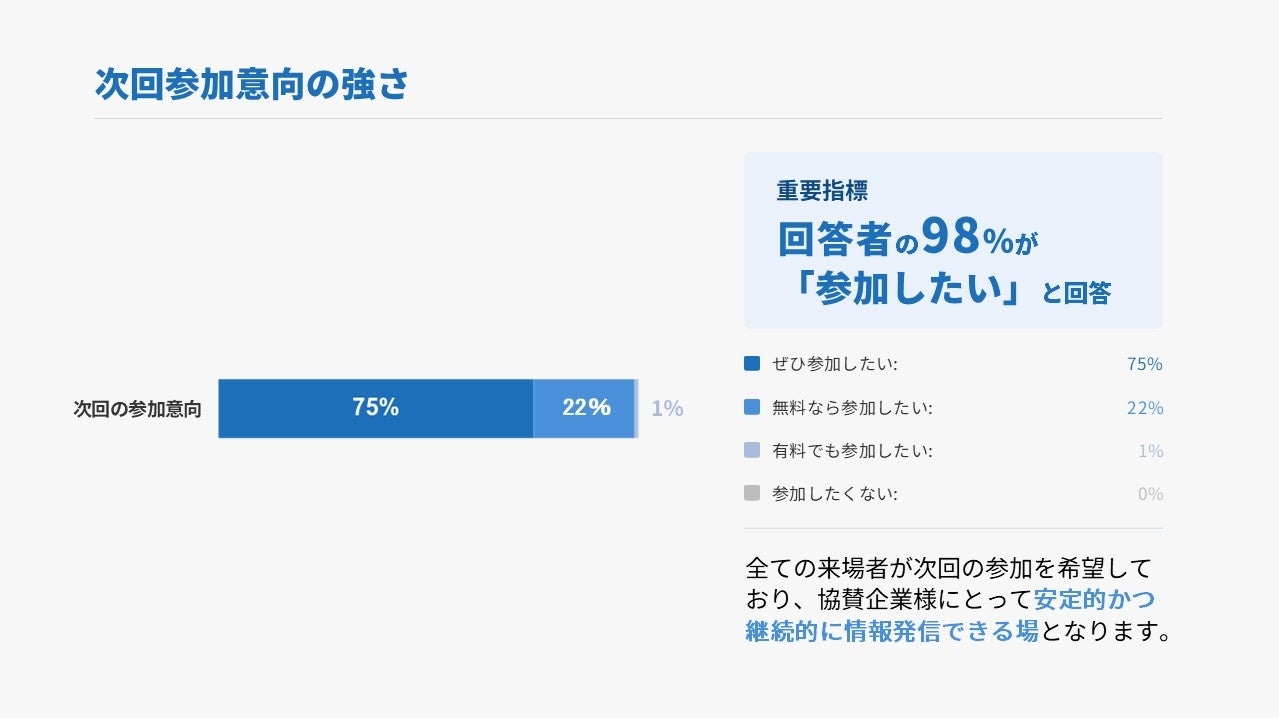The width and height of the screenshot is (1279, 719).
Task: Select the gray 参加したくない legend swatch
Action: [752, 494]
